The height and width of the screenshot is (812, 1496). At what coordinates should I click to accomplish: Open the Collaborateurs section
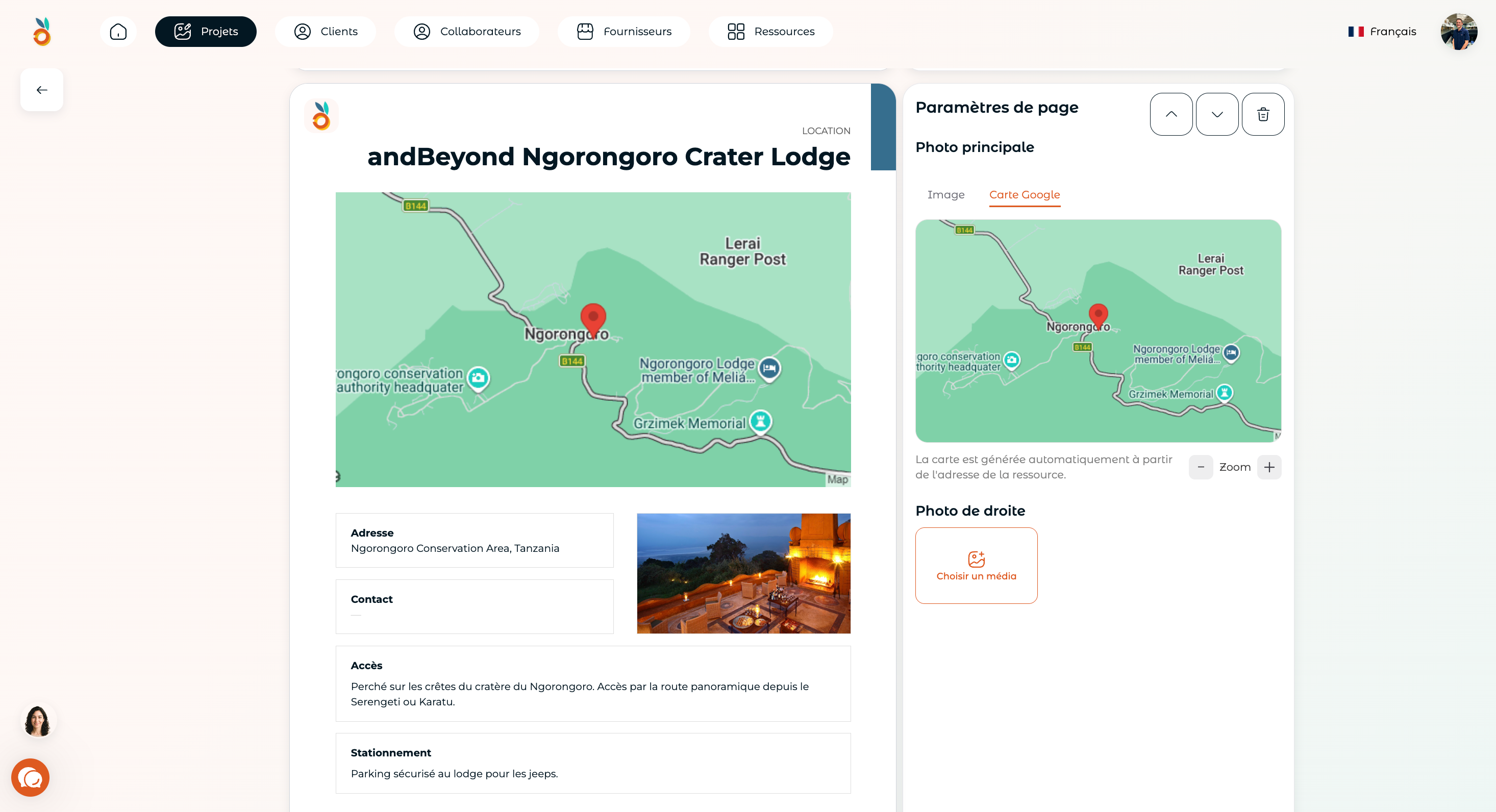coord(466,31)
